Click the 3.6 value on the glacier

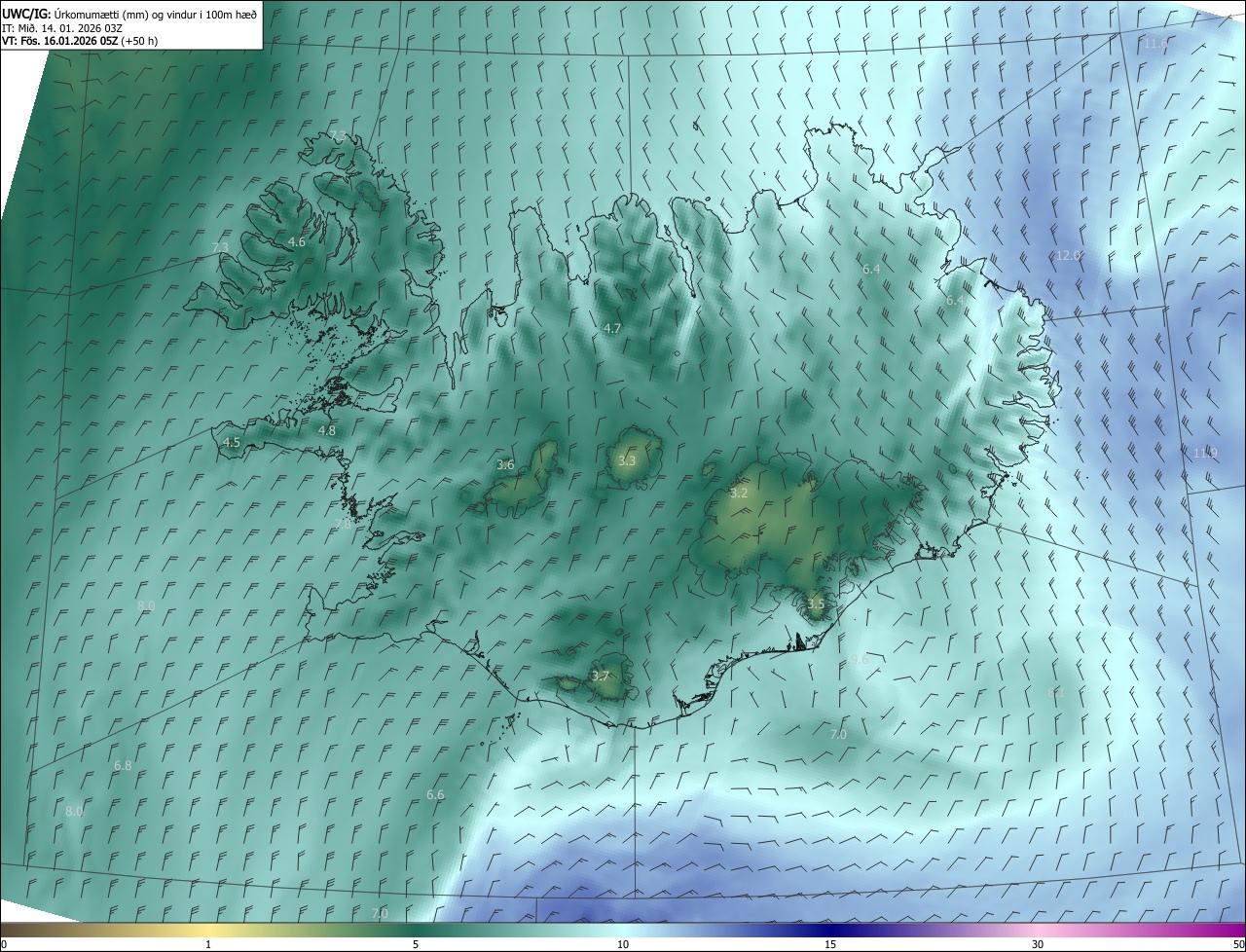tap(505, 465)
